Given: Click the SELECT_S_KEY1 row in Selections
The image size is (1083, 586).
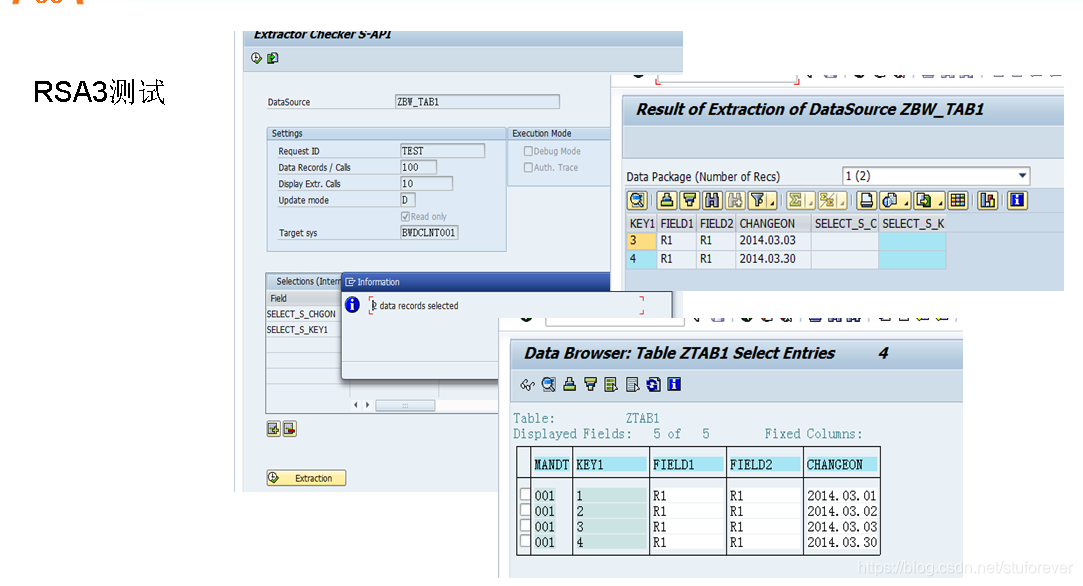Looking at the screenshot, I should click(303, 330).
